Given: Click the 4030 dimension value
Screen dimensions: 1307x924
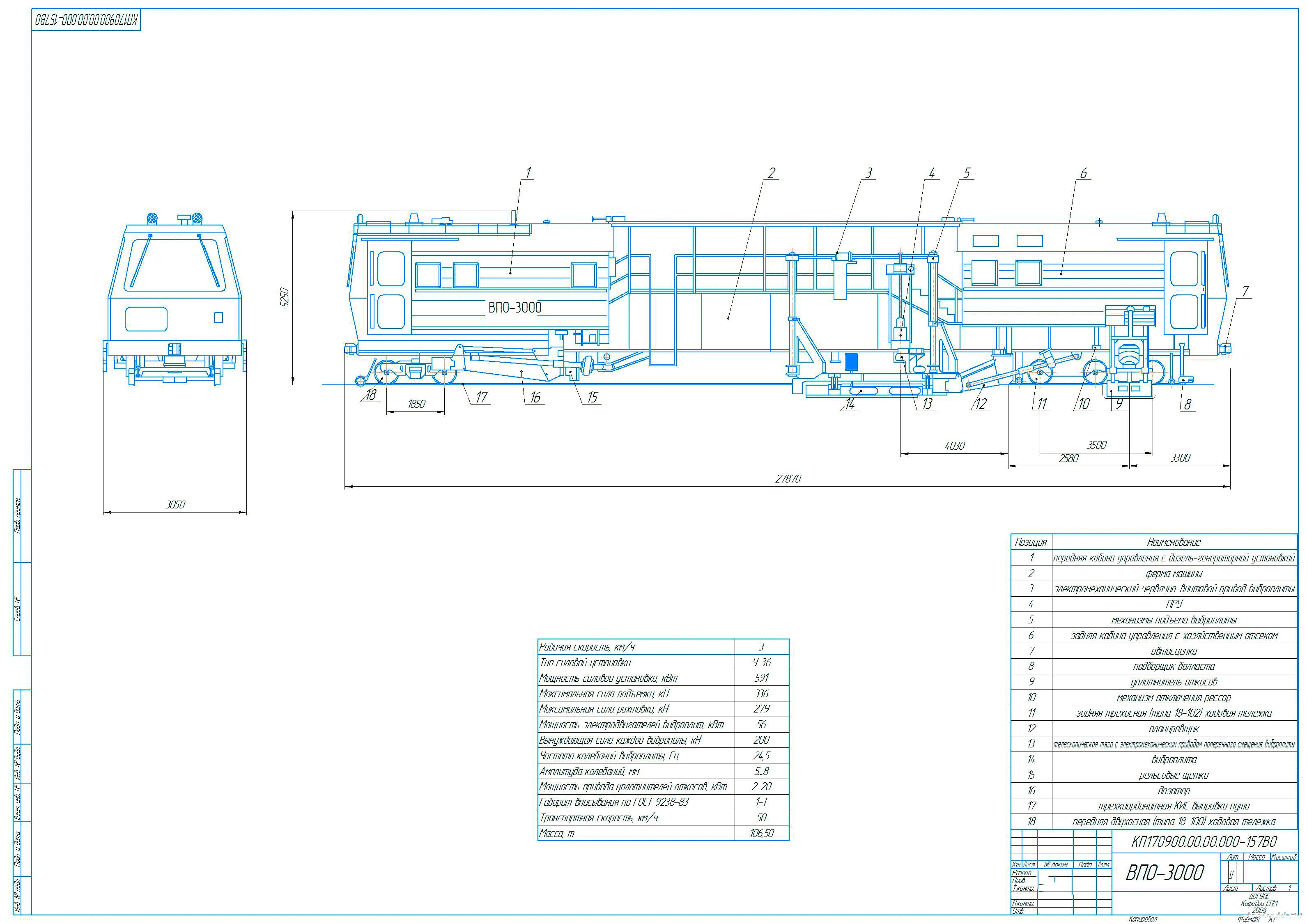Looking at the screenshot, I should point(955,446).
